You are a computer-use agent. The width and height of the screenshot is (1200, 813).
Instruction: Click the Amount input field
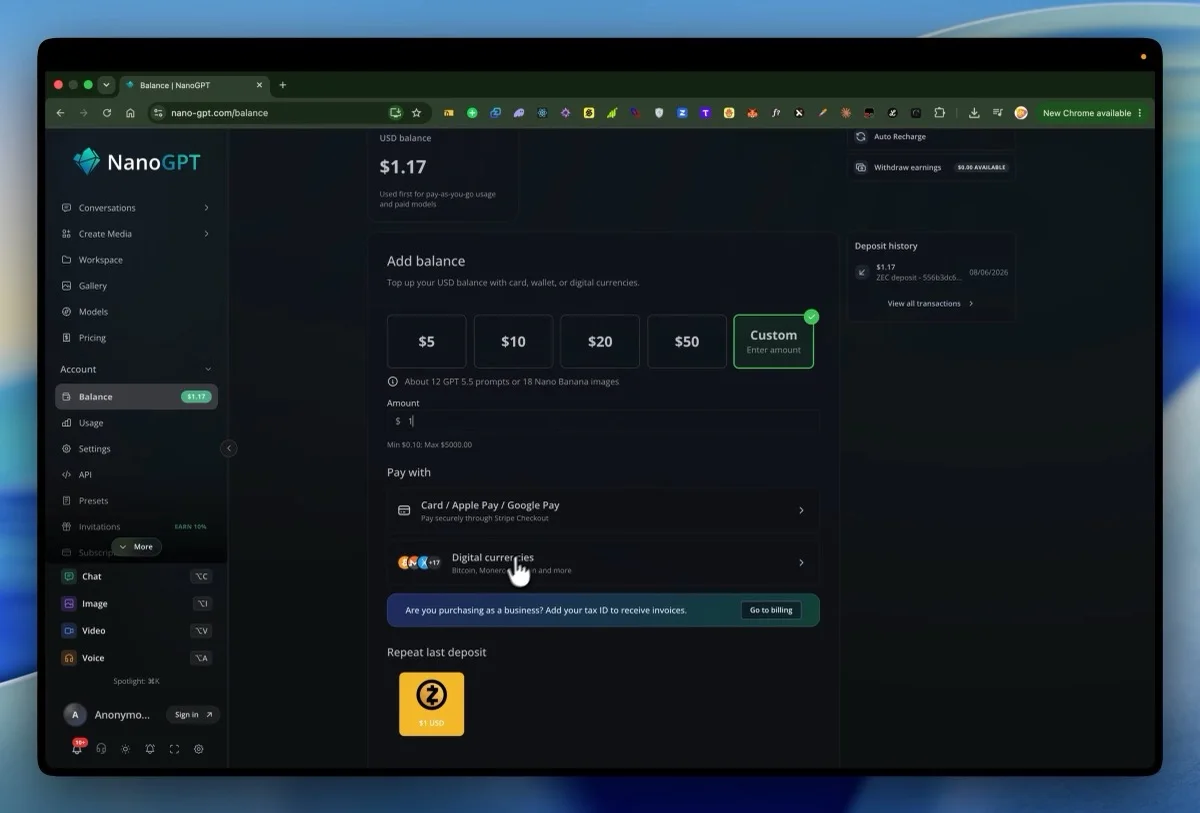603,422
